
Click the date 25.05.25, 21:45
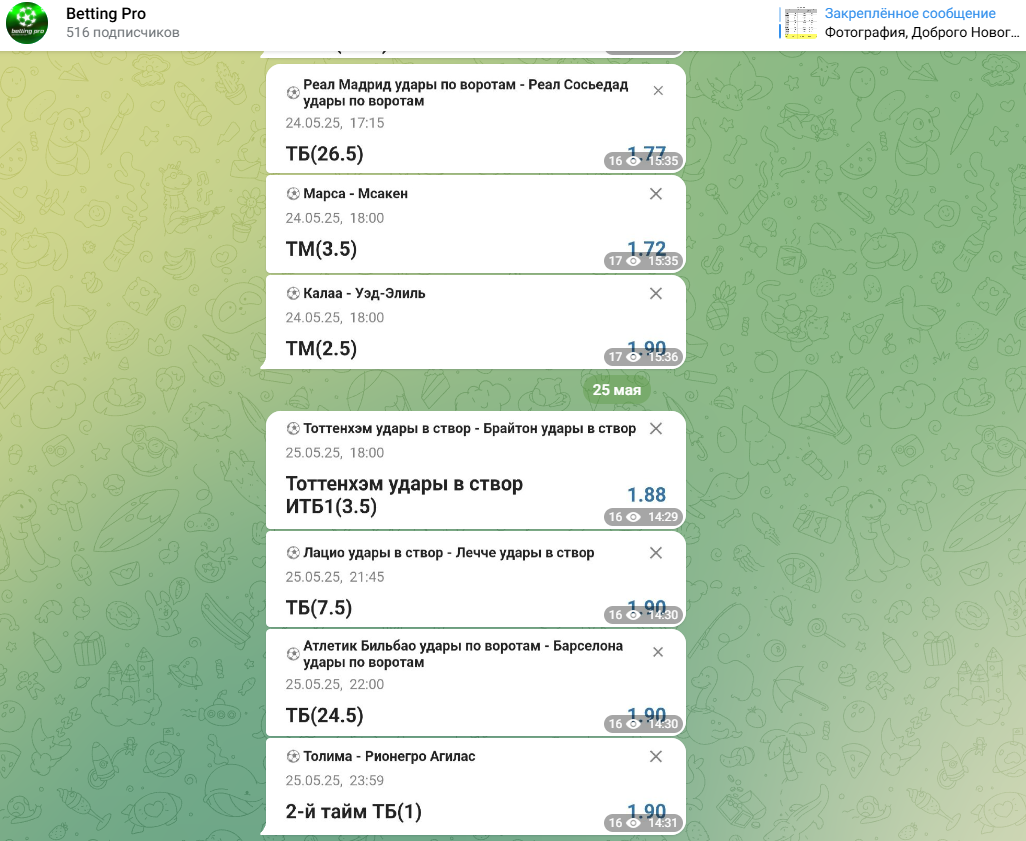tap(335, 577)
